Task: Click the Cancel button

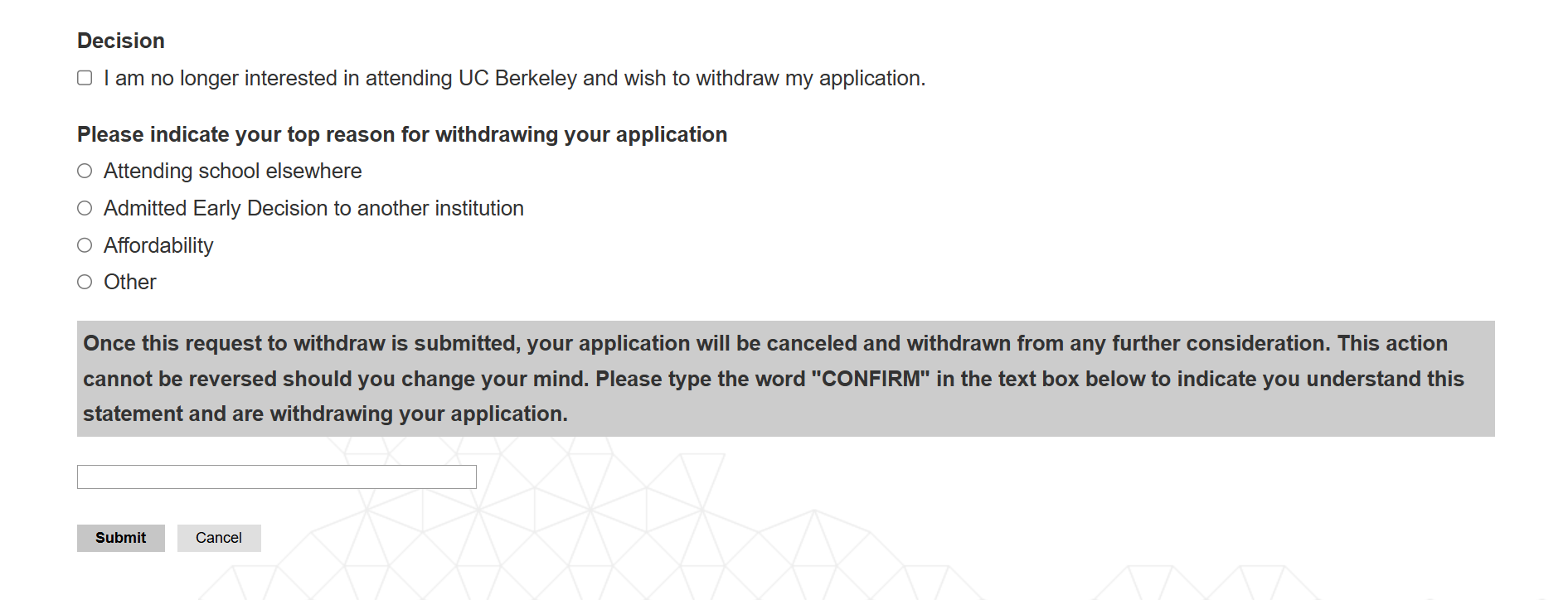Action: (x=219, y=538)
